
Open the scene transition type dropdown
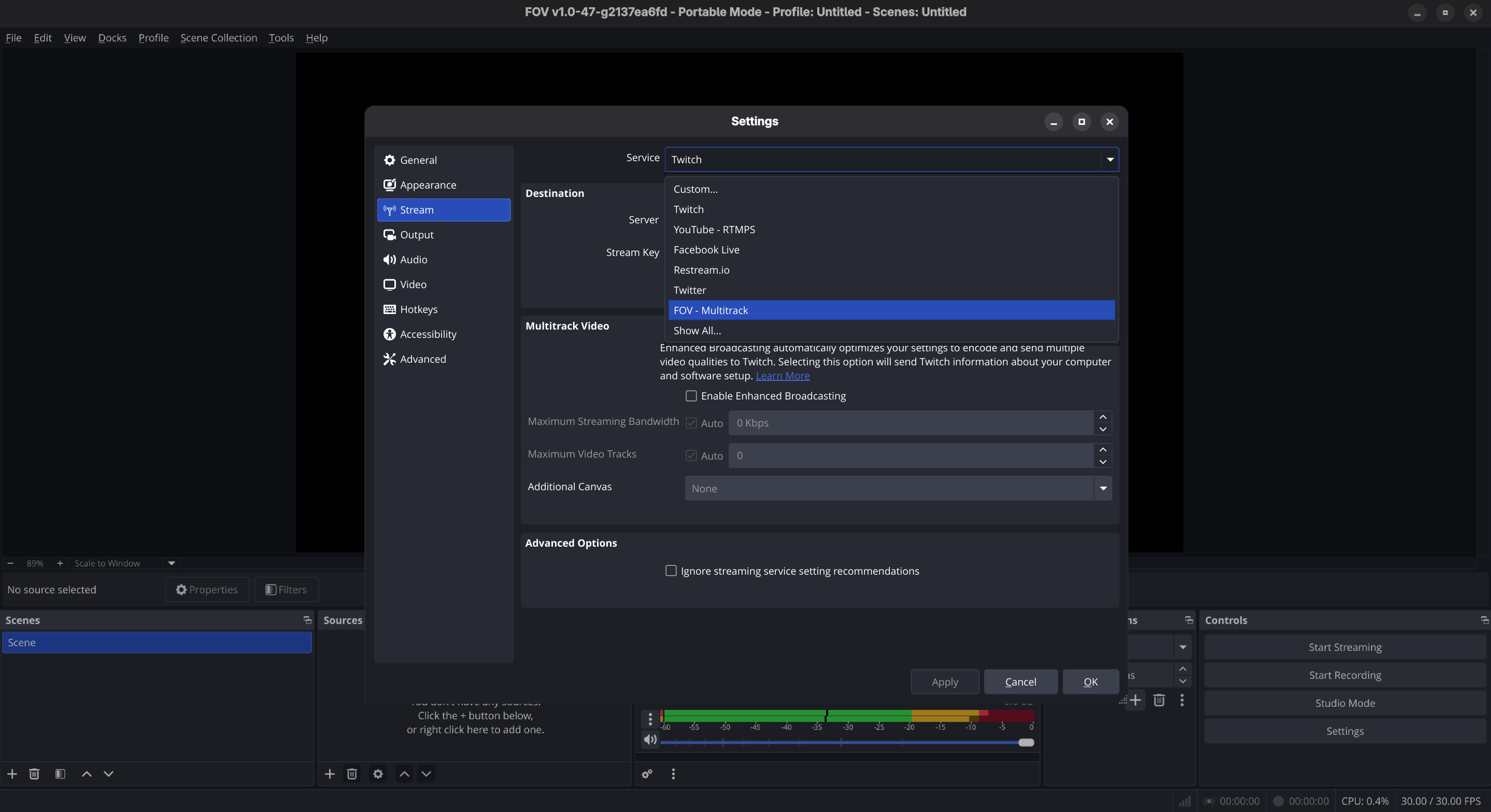(x=1183, y=647)
